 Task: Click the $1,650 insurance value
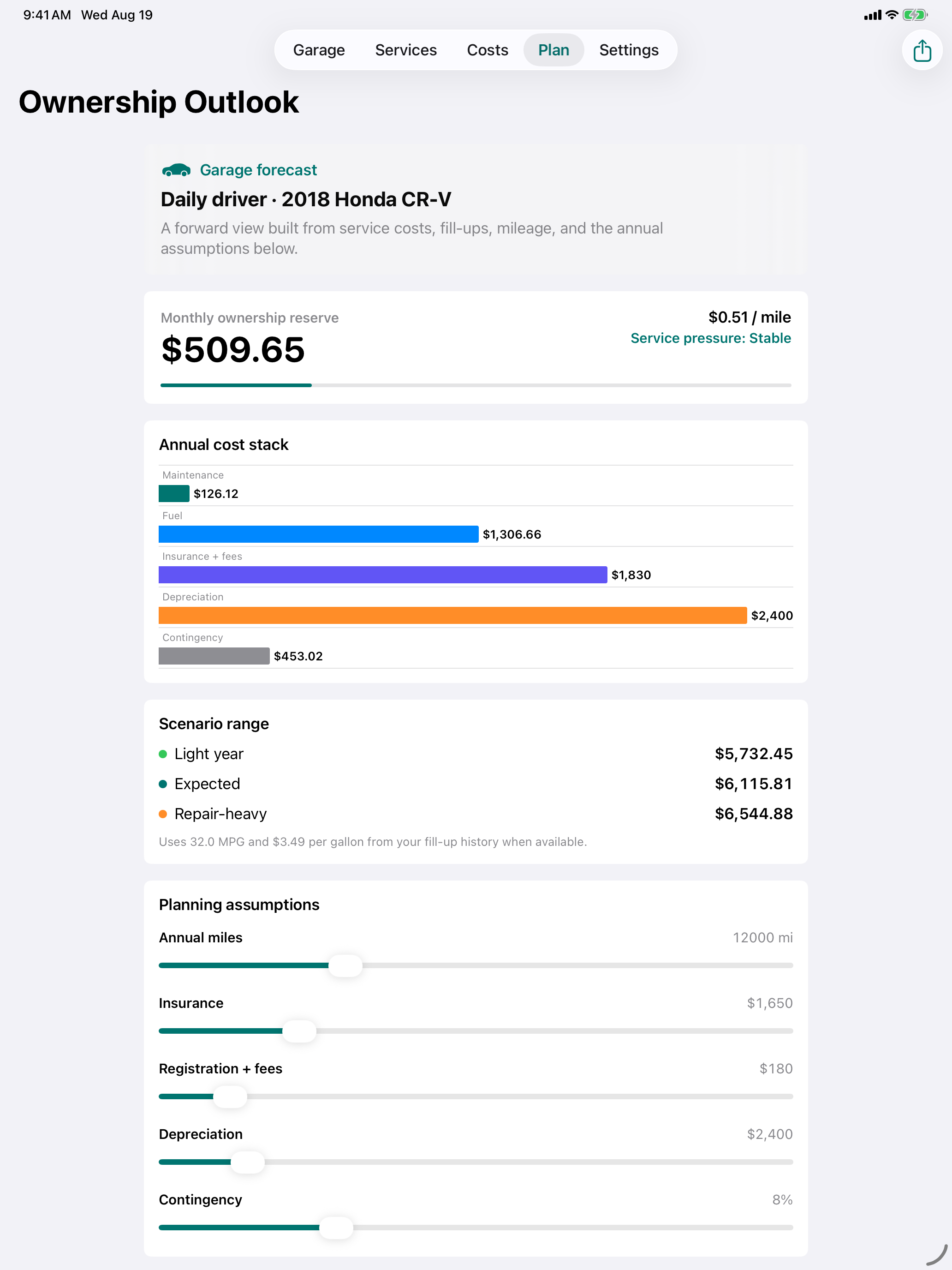click(x=769, y=1003)
